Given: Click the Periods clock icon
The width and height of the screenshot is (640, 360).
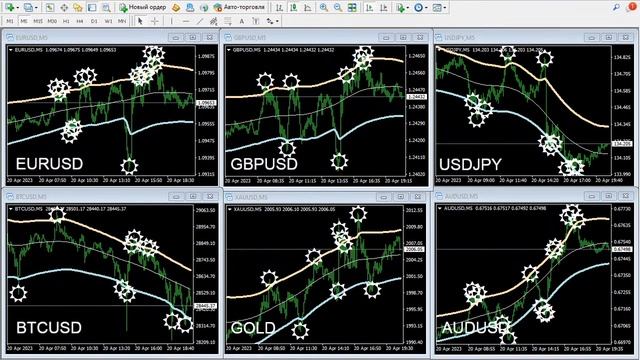Looking at the screenshot, I should 418,7.
